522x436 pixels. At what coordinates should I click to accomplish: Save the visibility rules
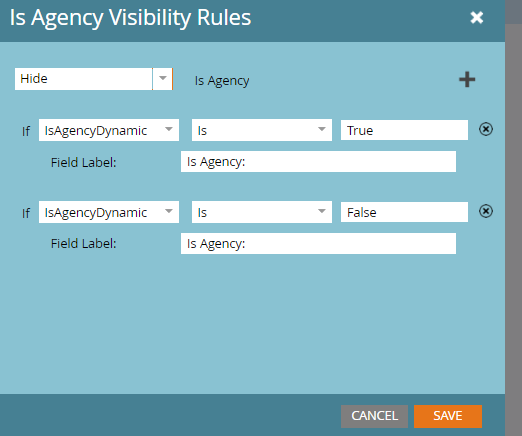[448, 416]
